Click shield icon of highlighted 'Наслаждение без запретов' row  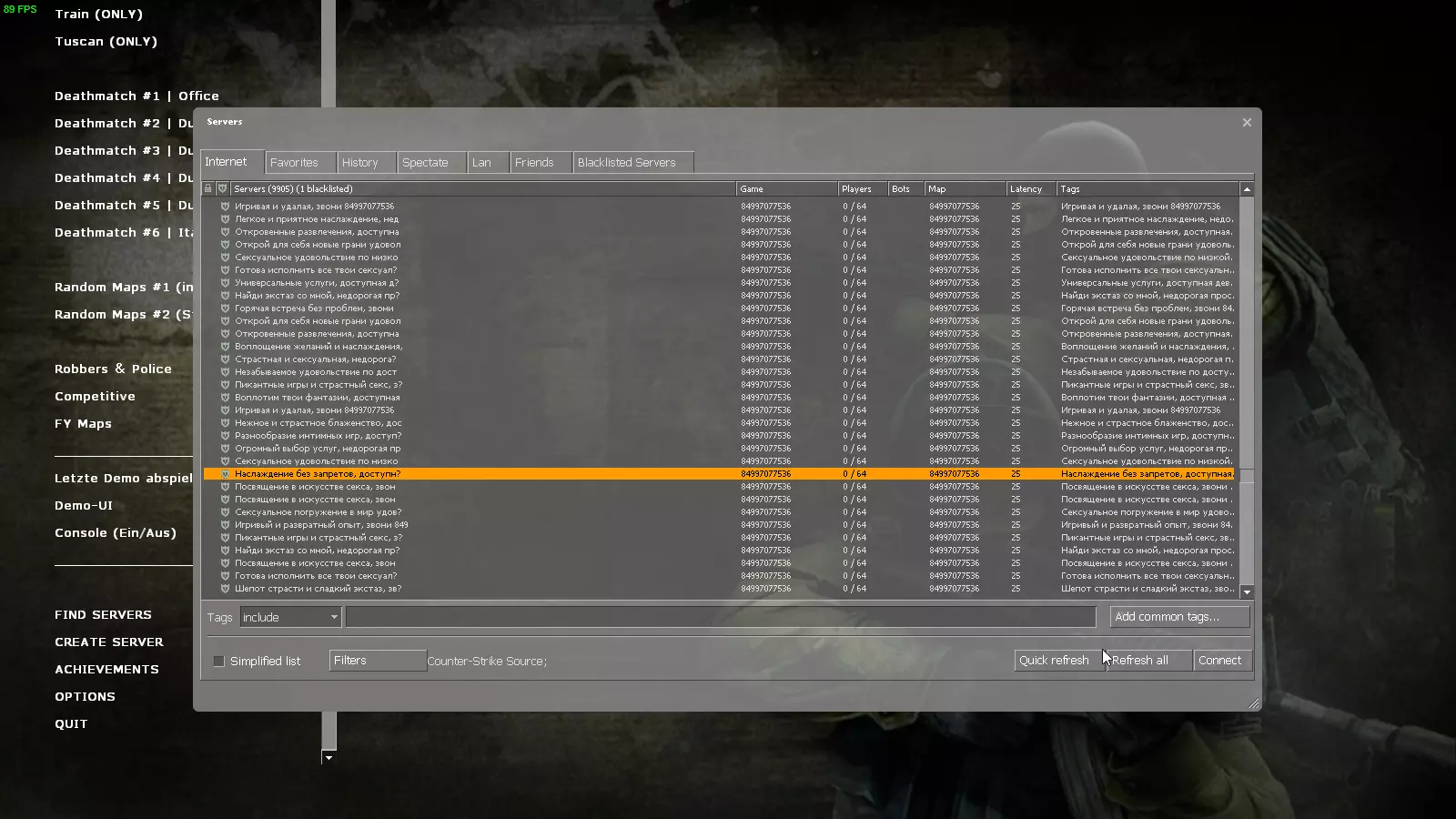pos(225,474)
